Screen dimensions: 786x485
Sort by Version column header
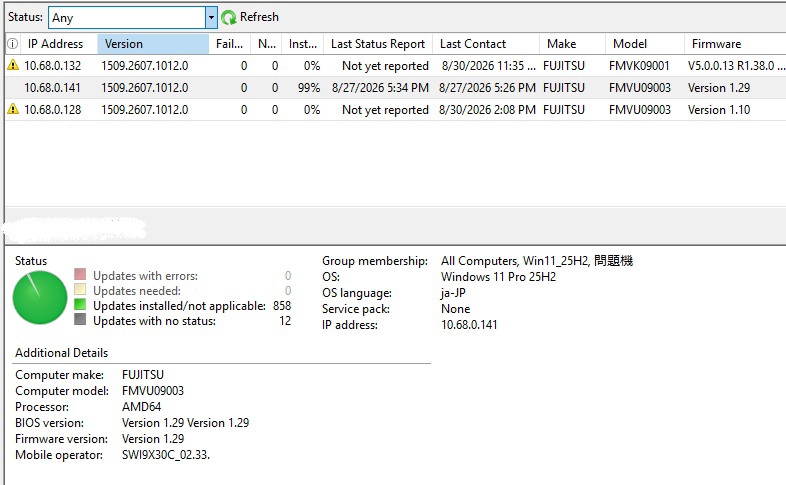click(x=153, y=44)
